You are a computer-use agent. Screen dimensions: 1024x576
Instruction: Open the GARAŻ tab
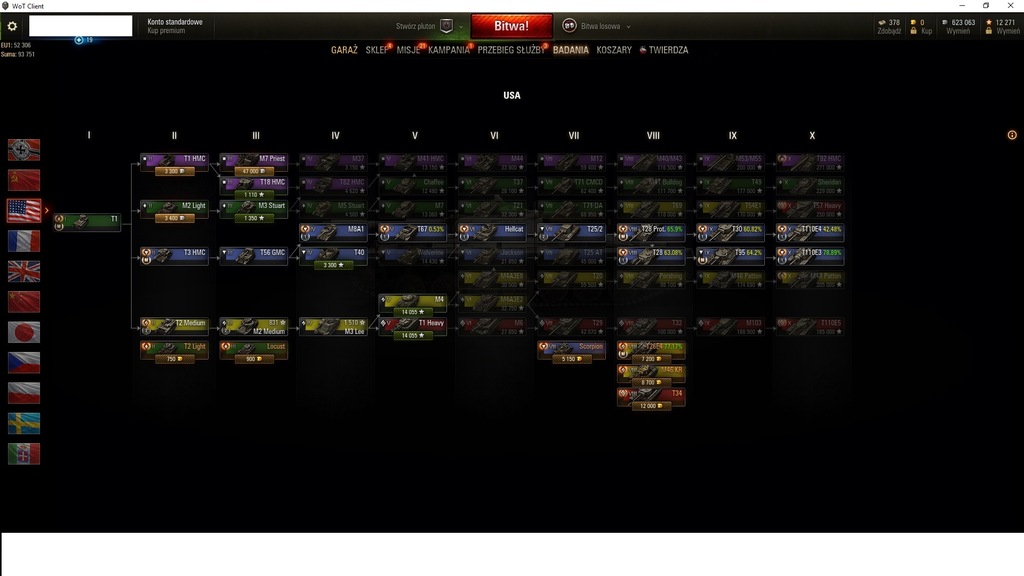(344, 50)
